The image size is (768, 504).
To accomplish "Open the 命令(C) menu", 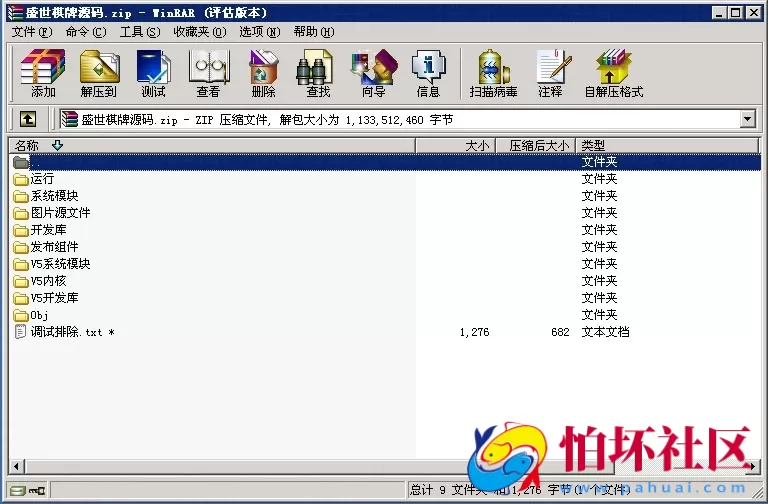I will 86,32.
